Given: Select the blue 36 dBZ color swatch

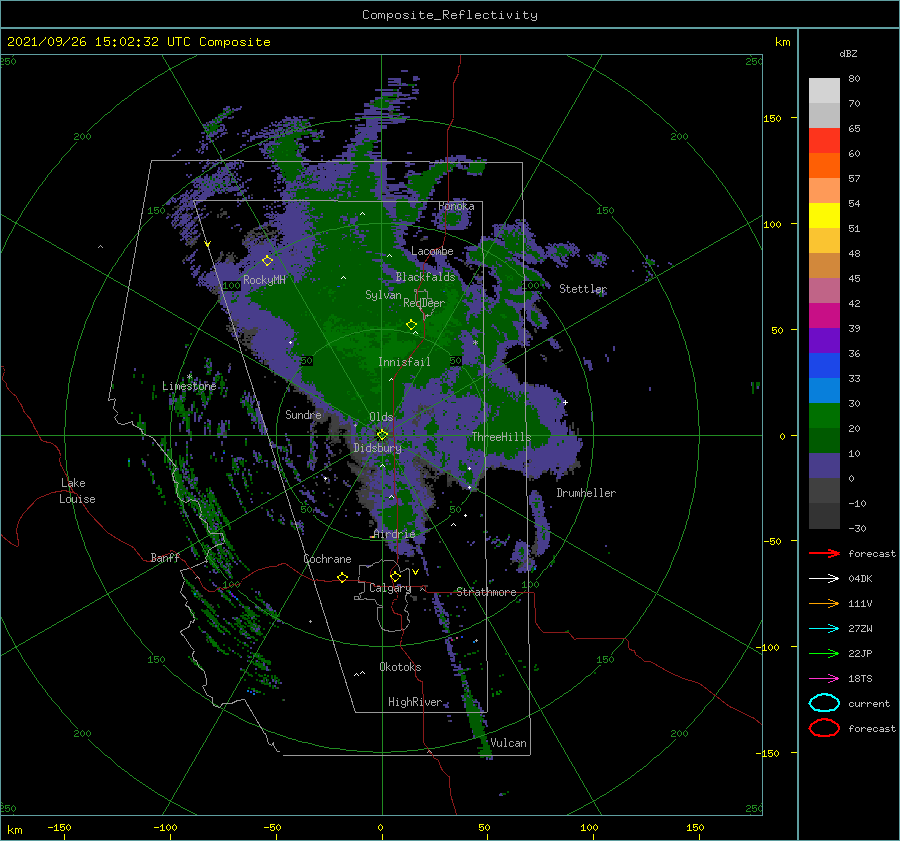Looking at the screenshot, I should click(x=824, y=365).
